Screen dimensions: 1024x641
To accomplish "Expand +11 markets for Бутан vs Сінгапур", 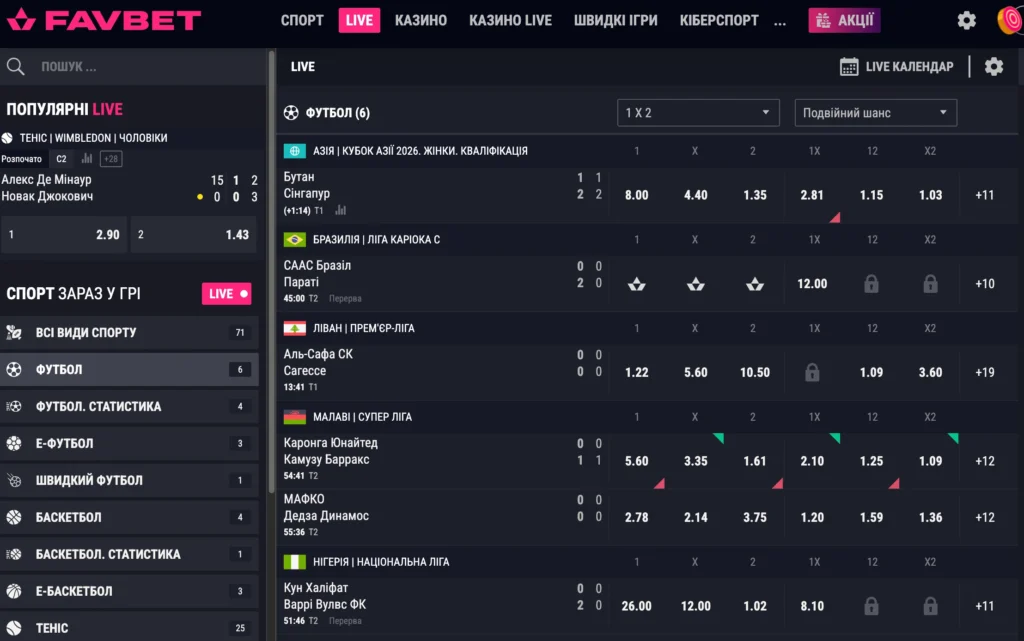I will point(984,195).
